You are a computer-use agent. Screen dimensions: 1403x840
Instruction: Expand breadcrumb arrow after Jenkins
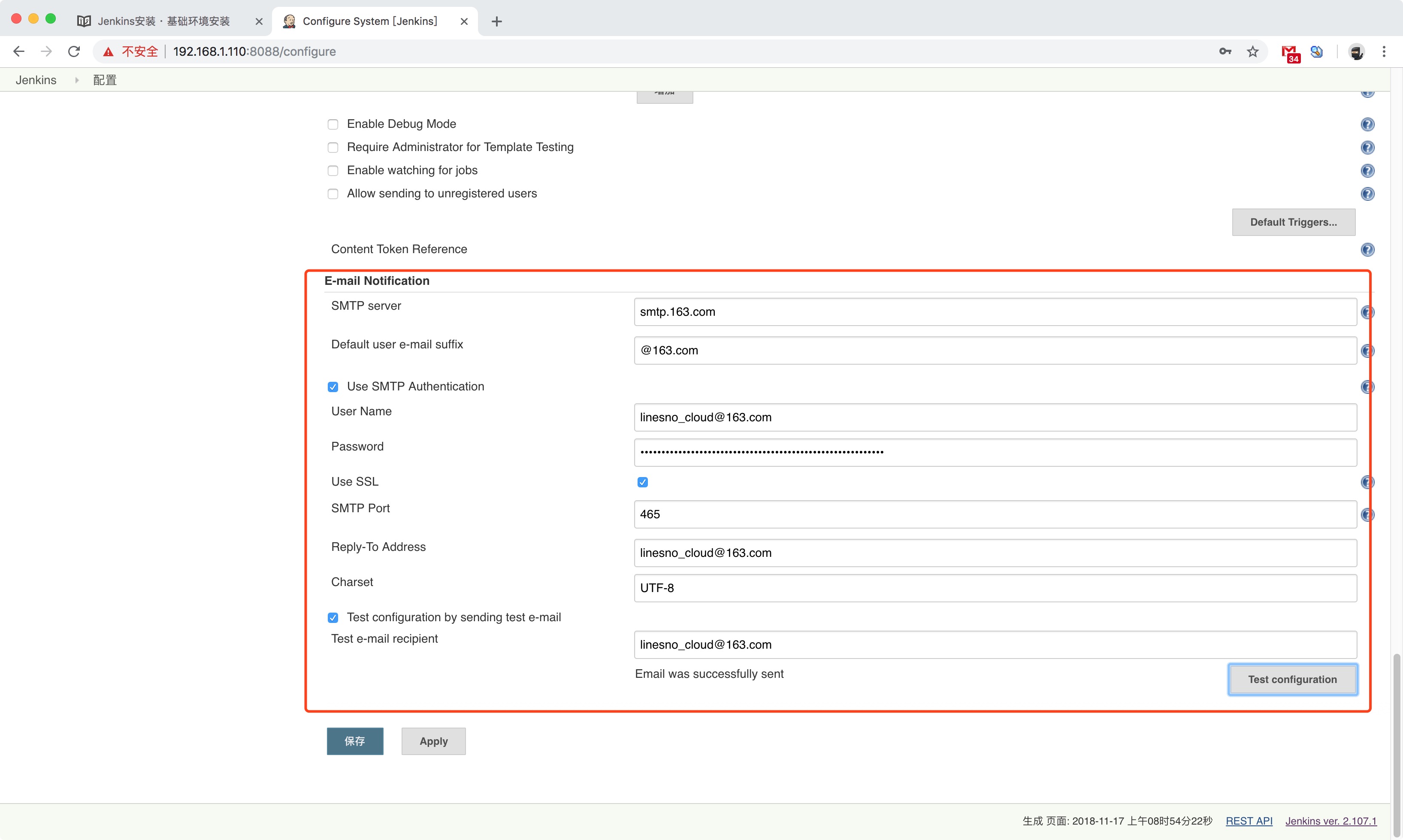tap(76, 80)
